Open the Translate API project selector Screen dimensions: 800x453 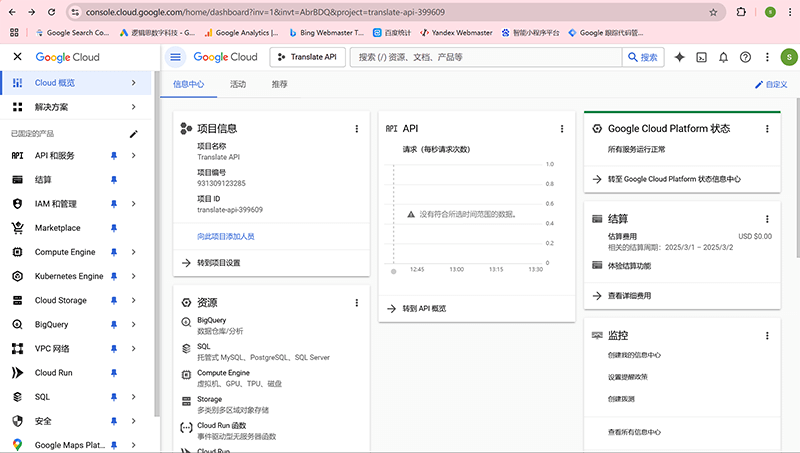tap(307, 57)
